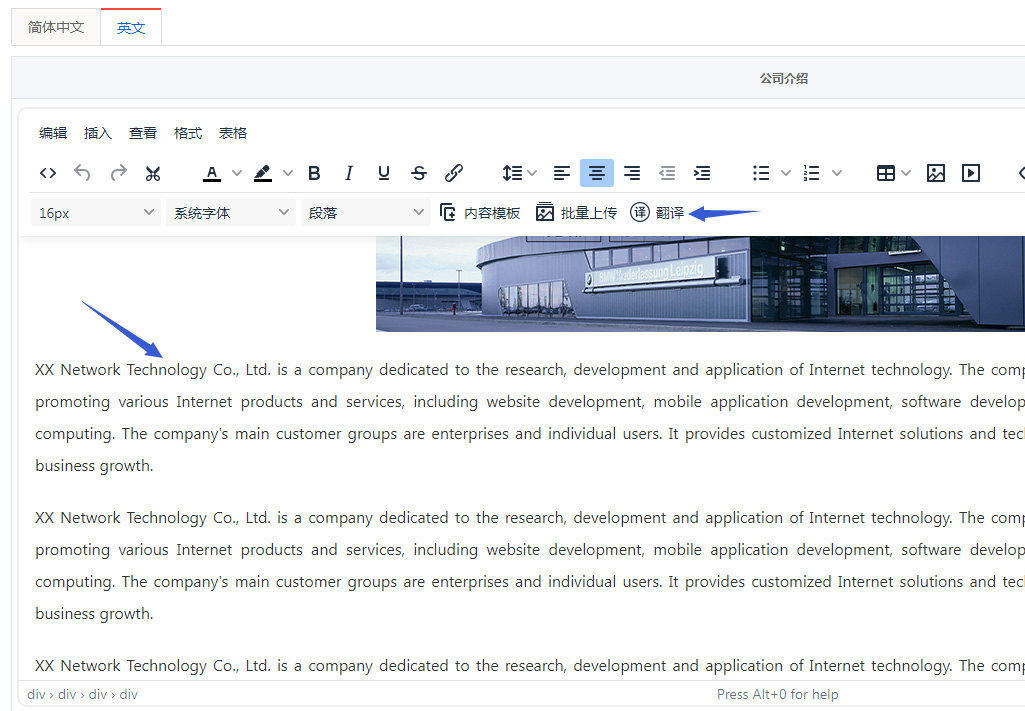Apply a numbered list
Screen dimensions: 1025x711
[811, 173]
